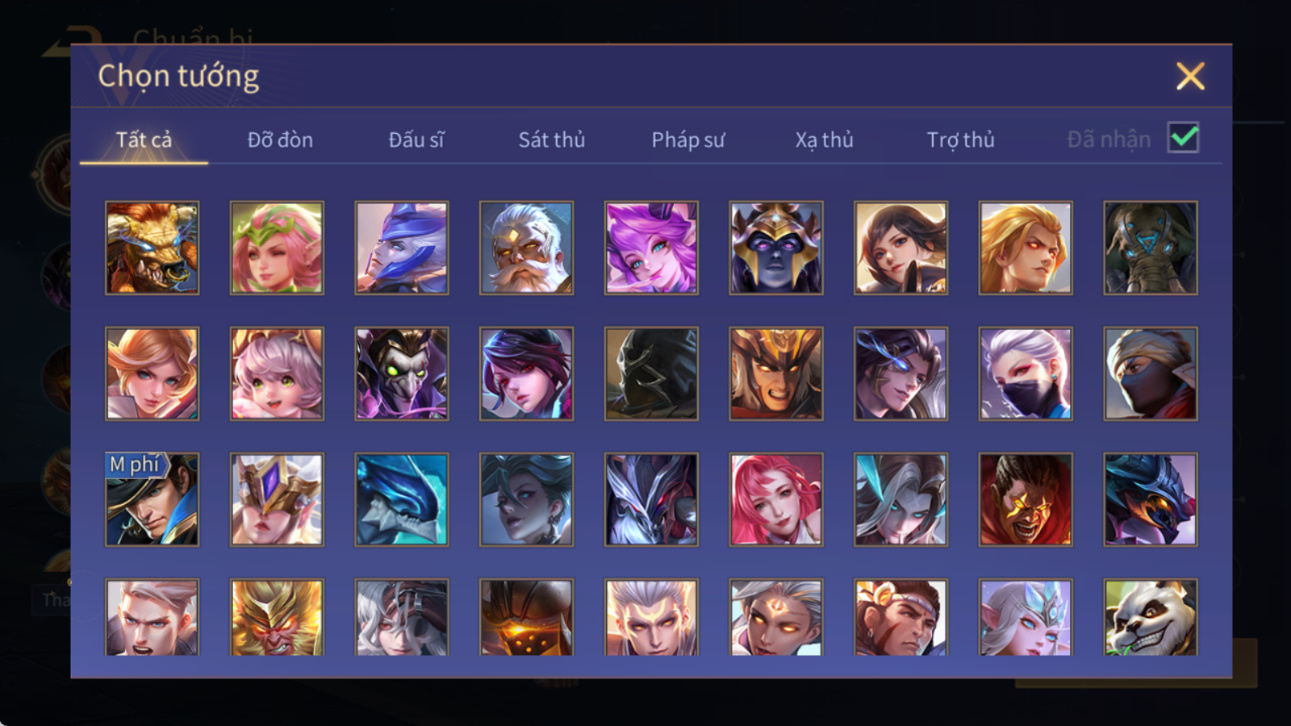Switch to the Đỡ đòn tab
This screenshot has height=726, width=1291.
pyautogui.click(x=280, y=140)
